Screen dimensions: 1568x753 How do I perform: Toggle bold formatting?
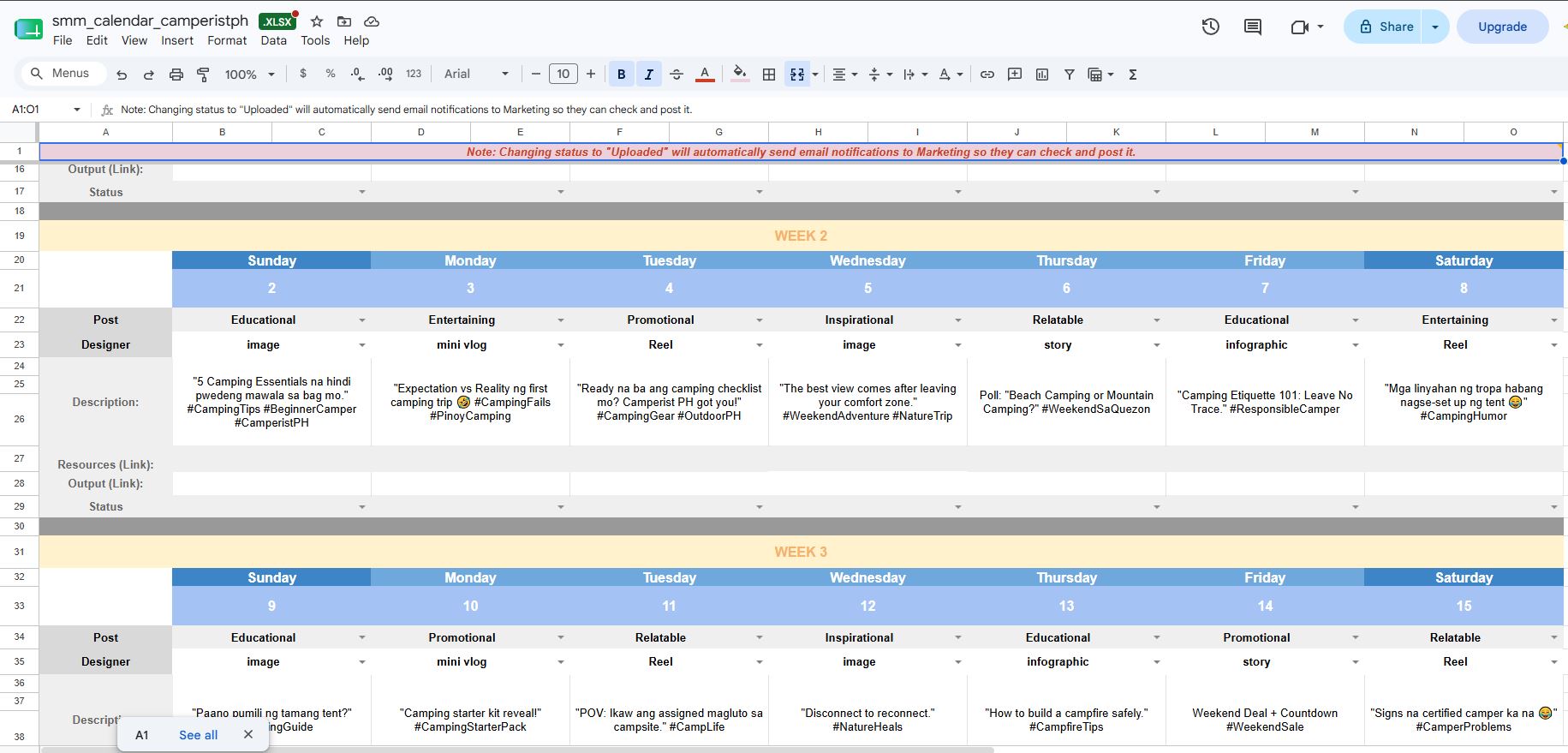(622, 75)
